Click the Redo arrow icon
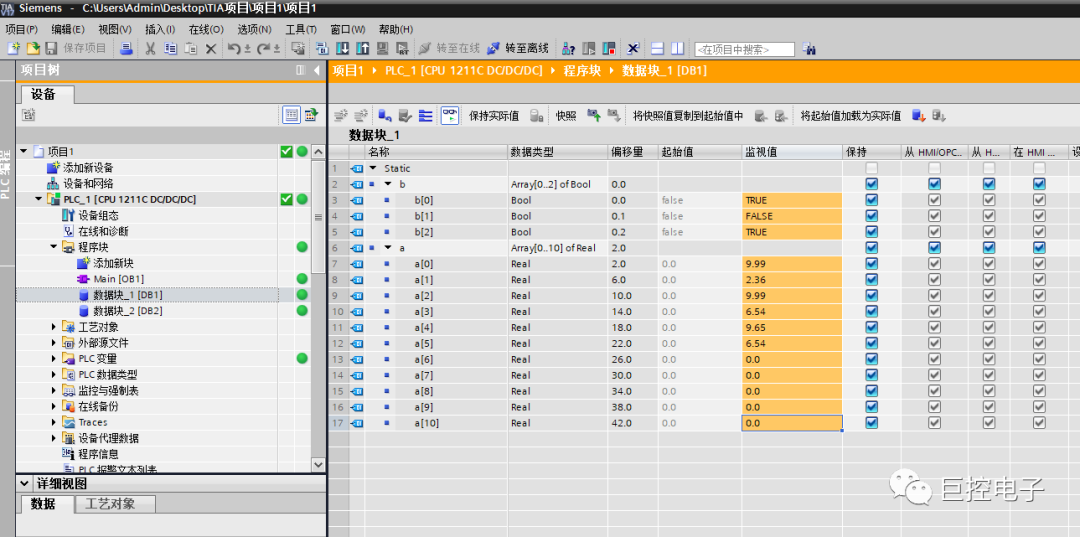Image resolution: width=1080 pixels, height=537 pixels. pos(262,49)
